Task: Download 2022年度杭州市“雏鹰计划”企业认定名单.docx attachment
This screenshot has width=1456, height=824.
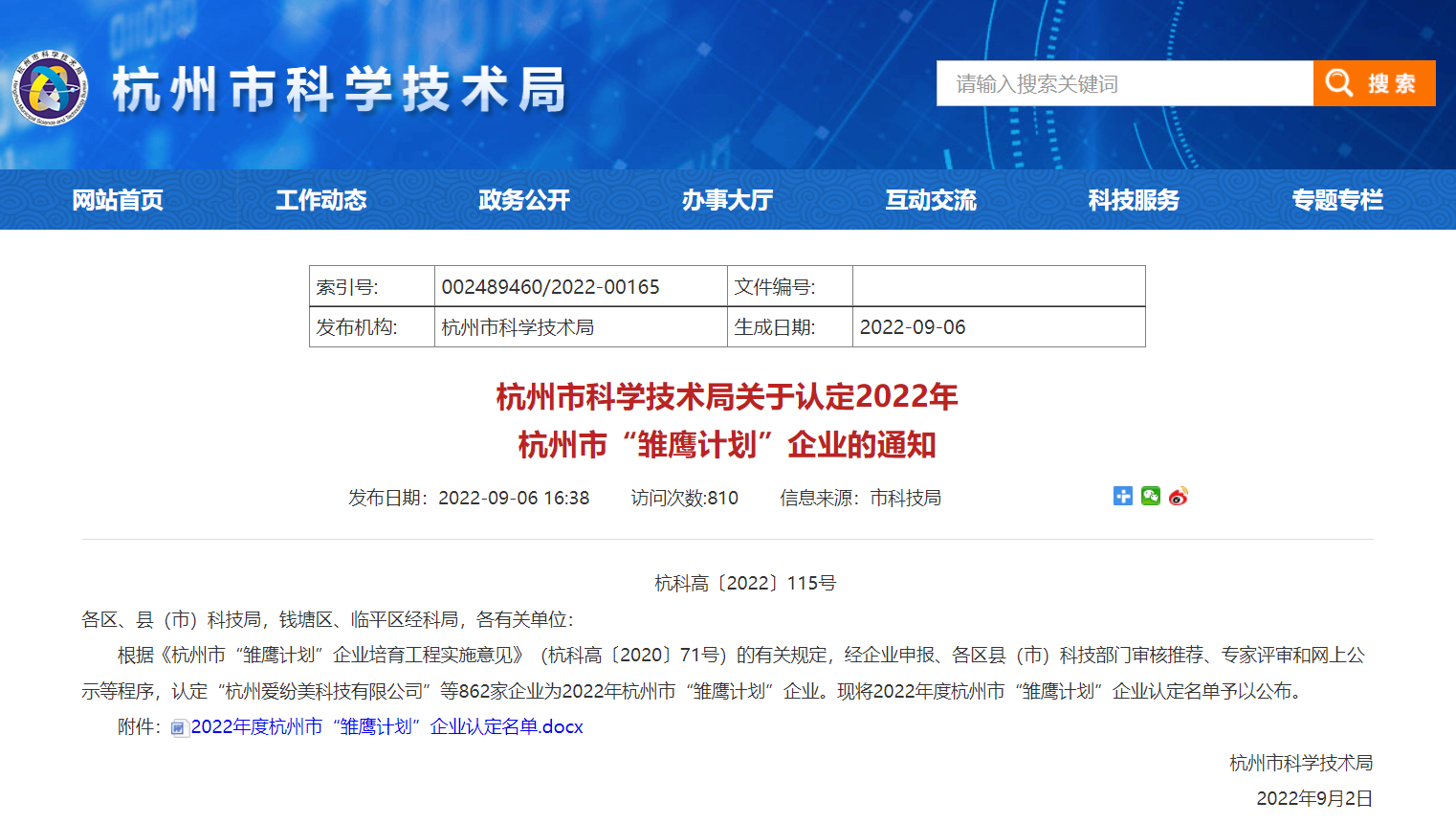Action: click(387, 727)
